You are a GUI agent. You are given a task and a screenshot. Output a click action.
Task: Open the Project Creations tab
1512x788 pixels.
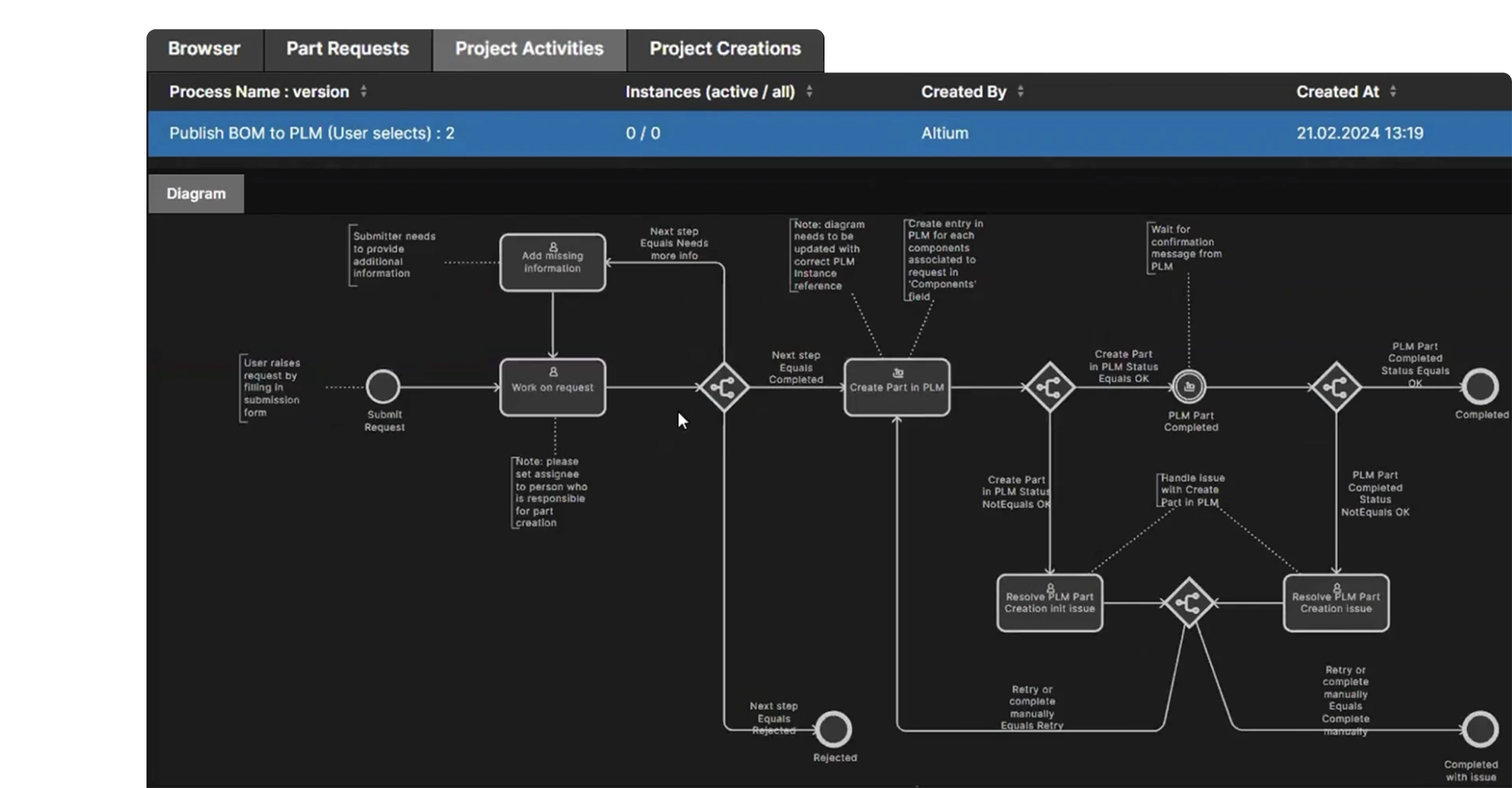coord(724,49)
